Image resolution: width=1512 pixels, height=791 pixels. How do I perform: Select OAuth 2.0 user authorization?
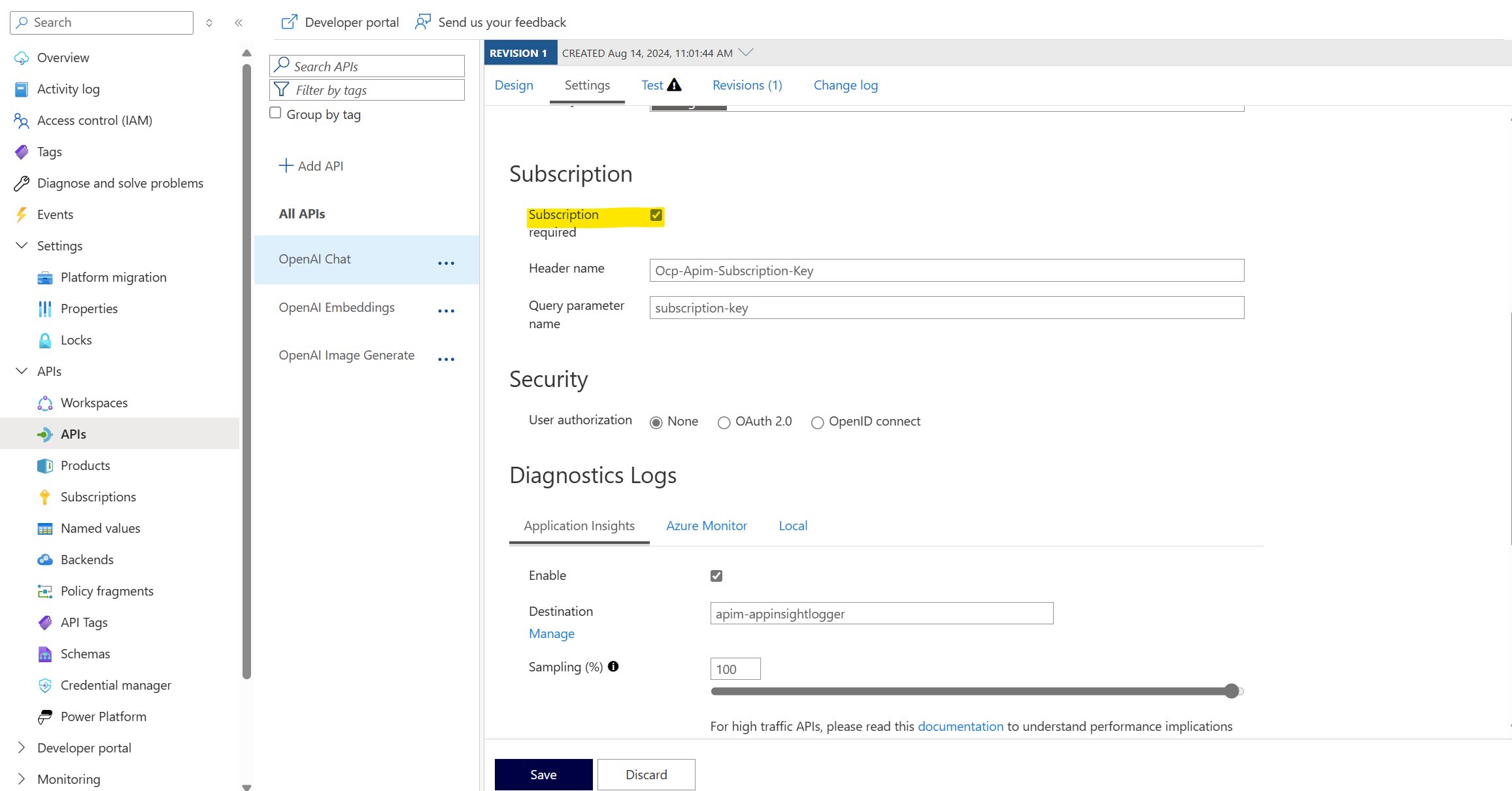pos(724,422)
